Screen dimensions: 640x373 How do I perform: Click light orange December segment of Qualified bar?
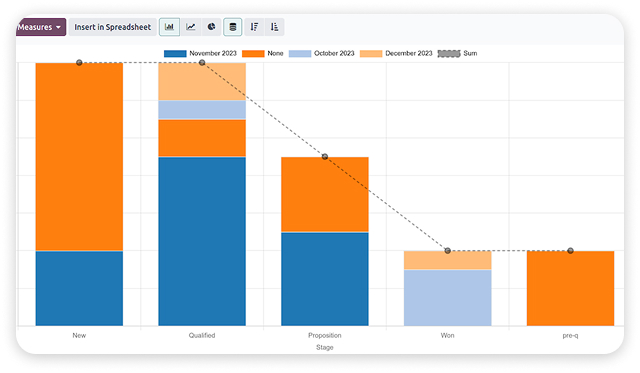202,82
